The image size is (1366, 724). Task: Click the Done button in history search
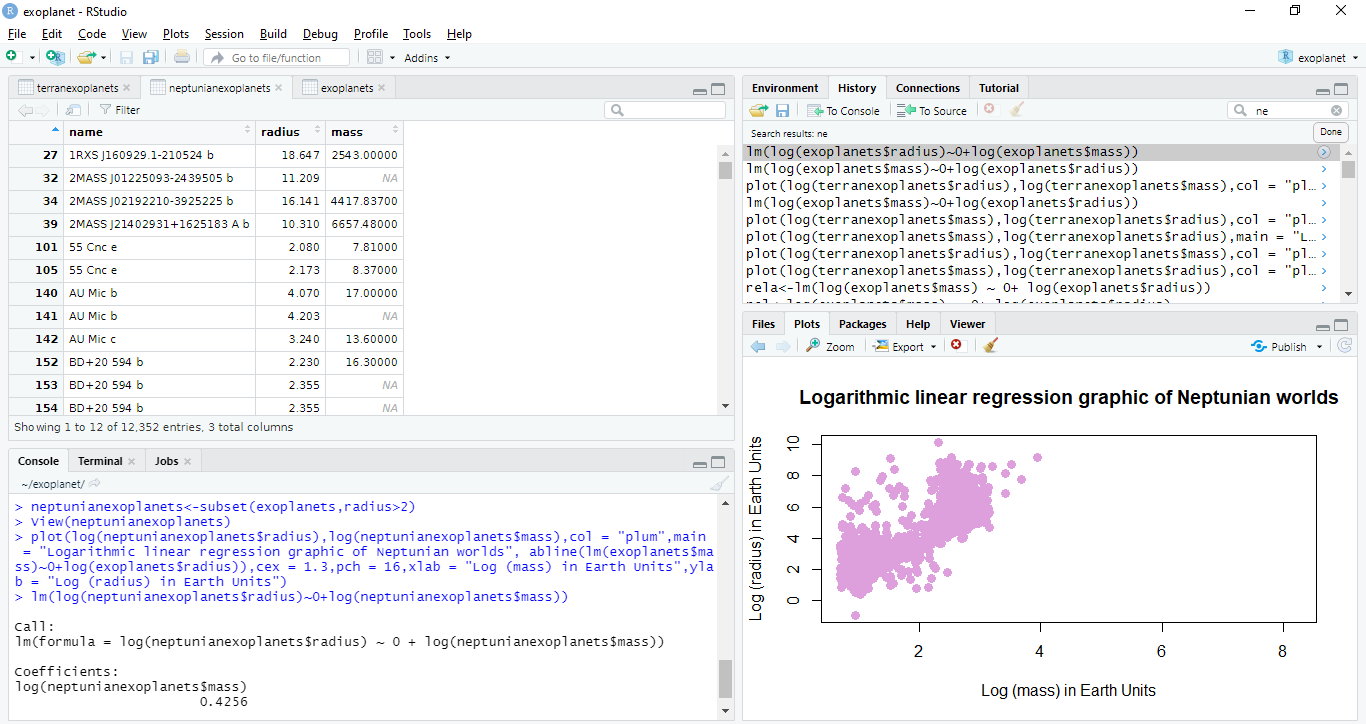click(x=1330, y=132)
